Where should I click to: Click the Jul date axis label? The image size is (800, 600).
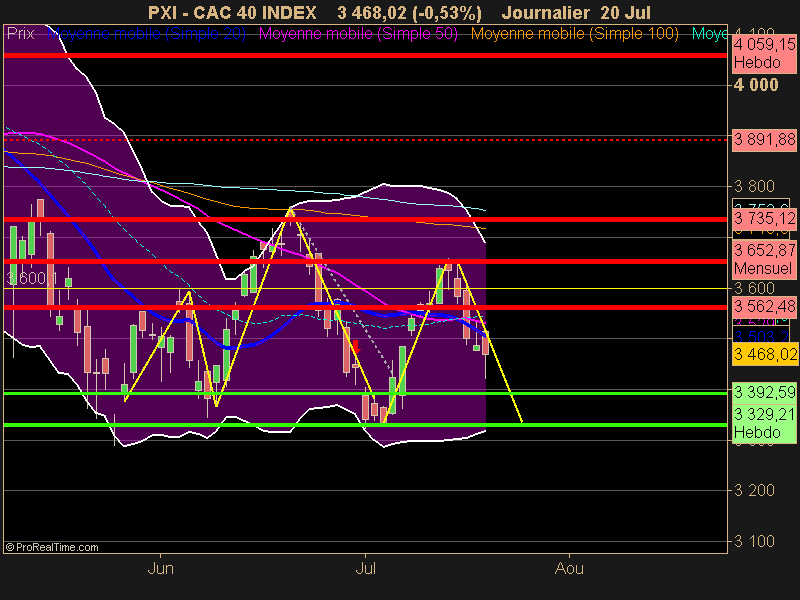pos(365,568)
